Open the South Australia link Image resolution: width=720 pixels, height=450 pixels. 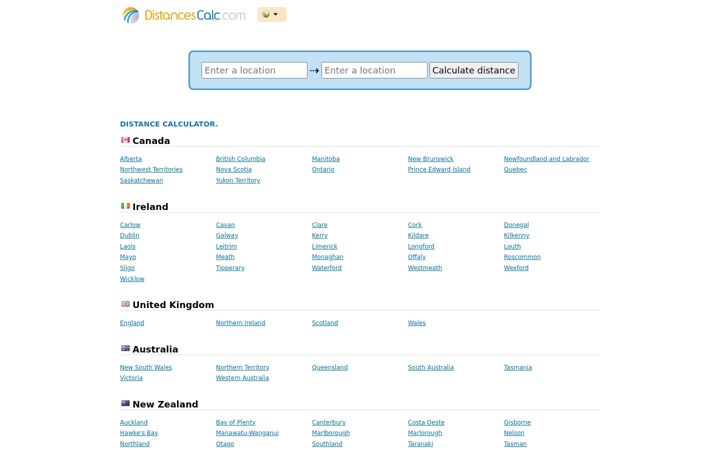click(431, 368)
